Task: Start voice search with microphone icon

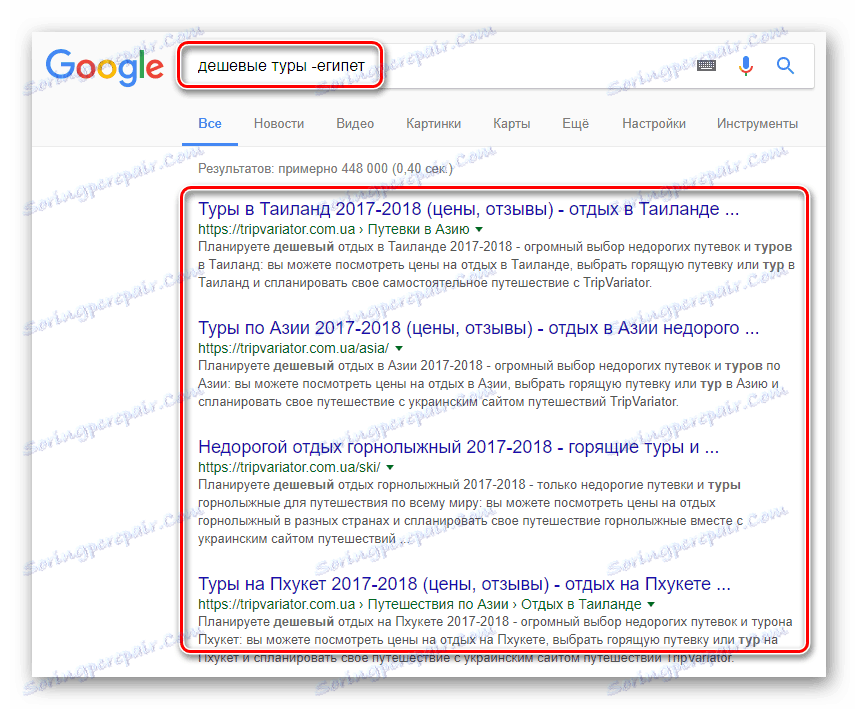Action: (745, 66)
